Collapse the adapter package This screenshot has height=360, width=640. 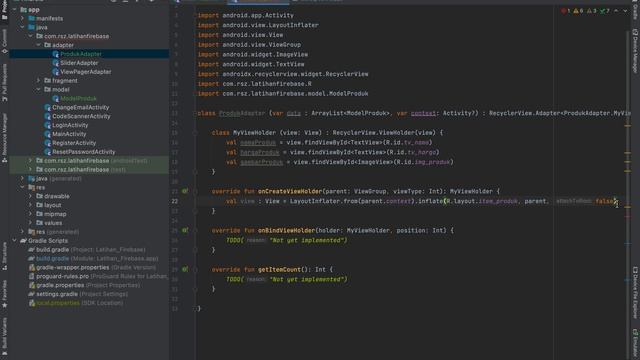point(39,45)
